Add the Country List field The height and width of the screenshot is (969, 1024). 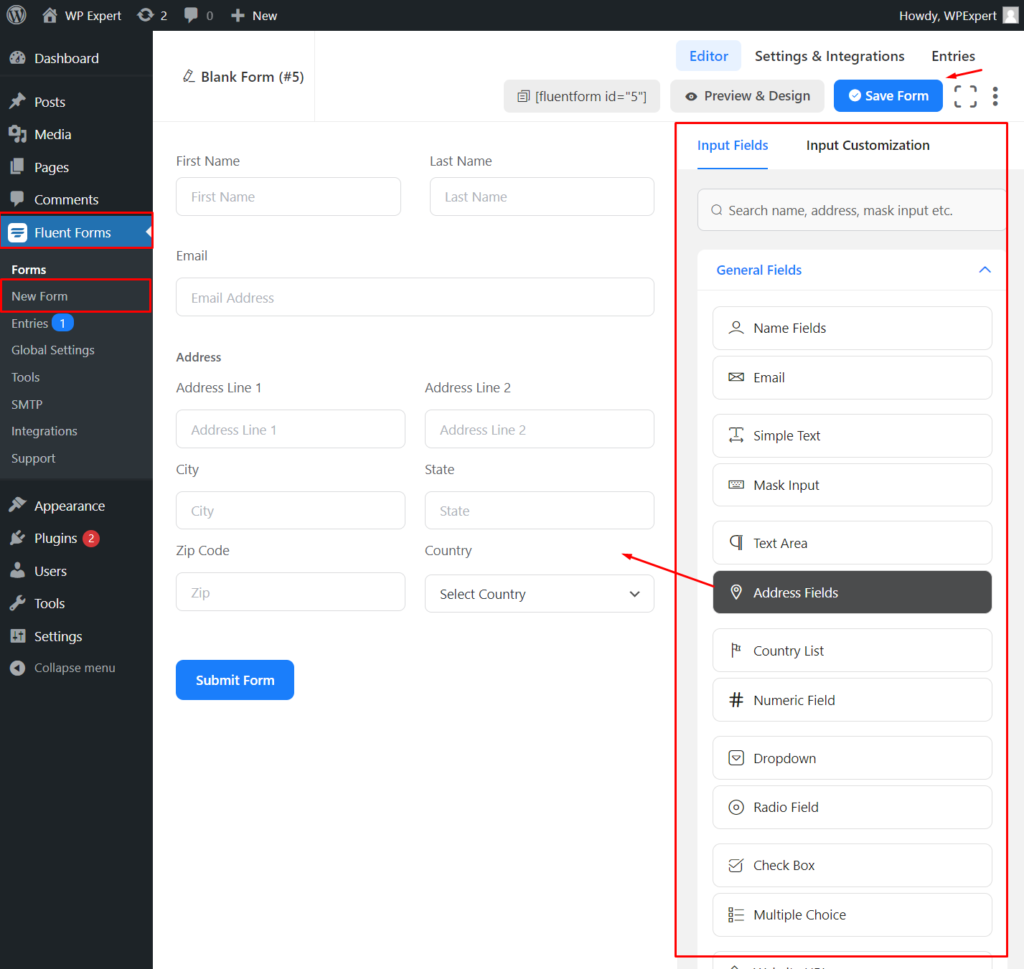click(x=852, y=650)
